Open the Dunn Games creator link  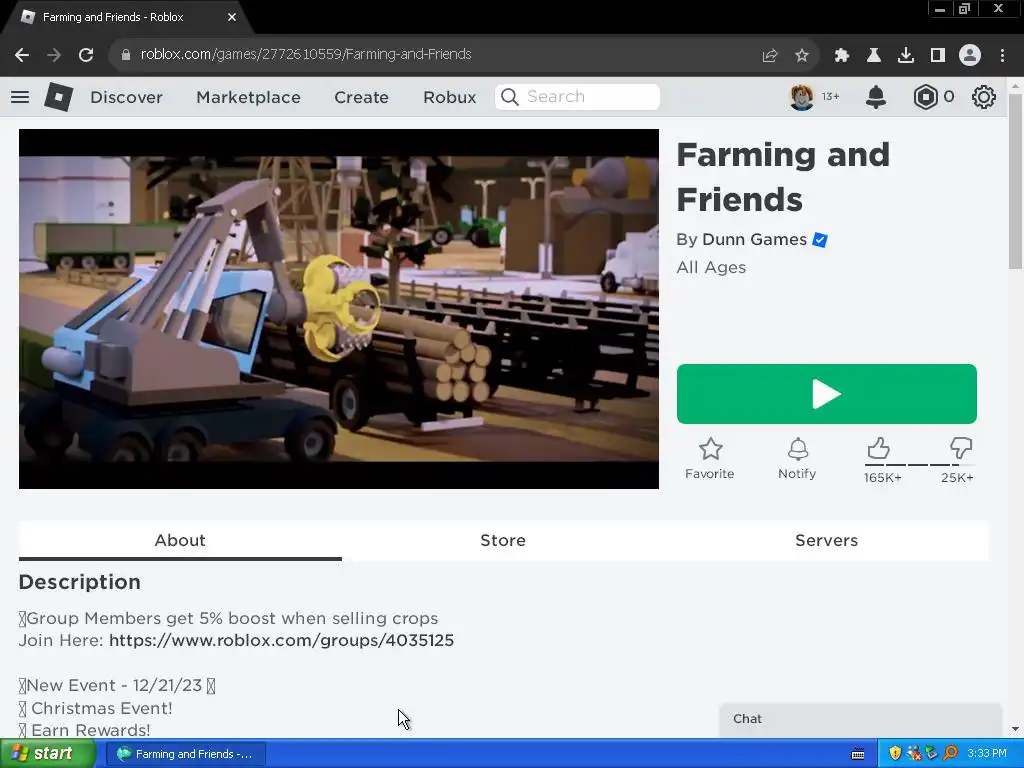(x=754, y=240)
